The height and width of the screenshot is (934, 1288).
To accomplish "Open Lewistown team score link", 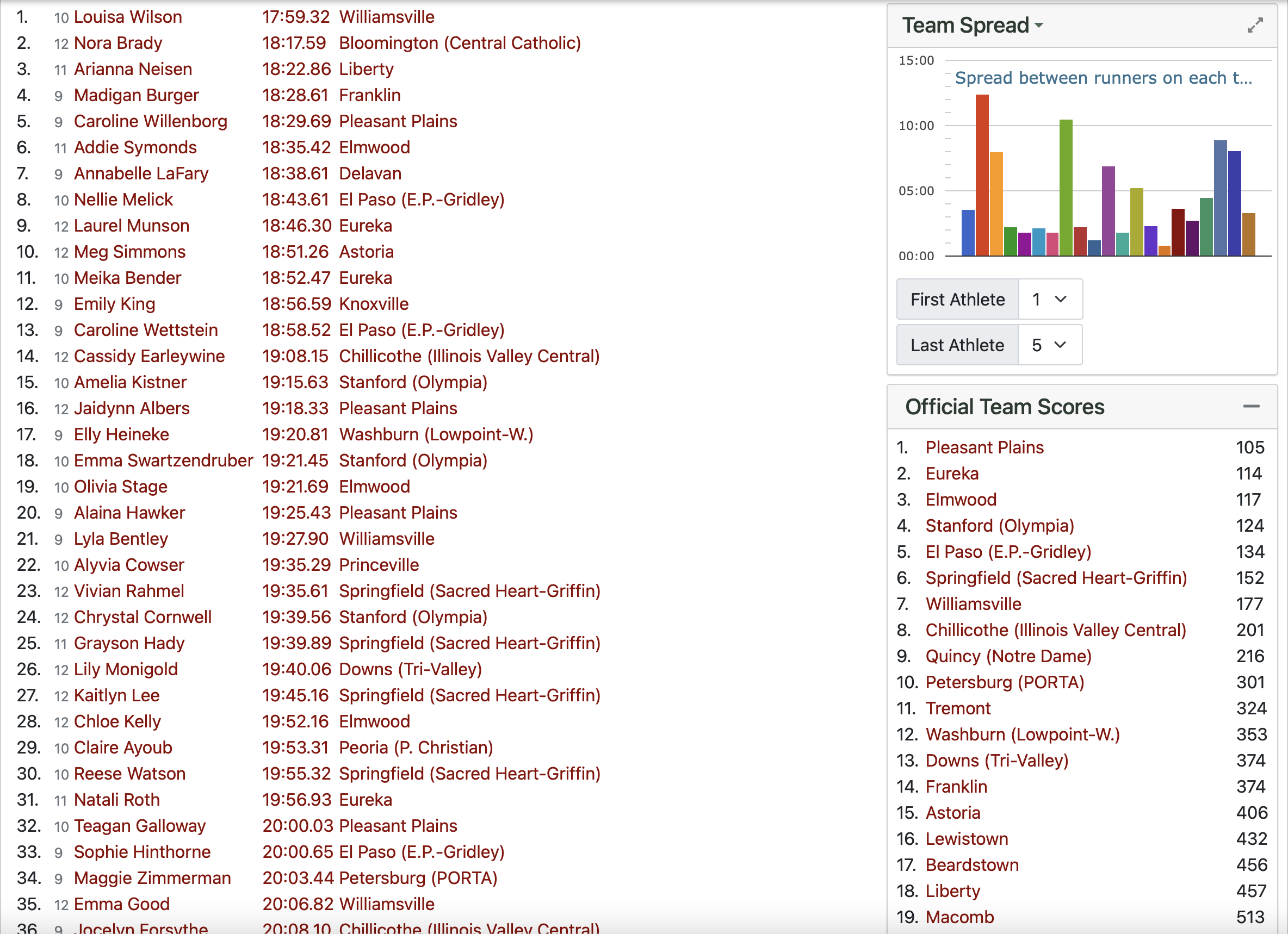I will point(967,840).
